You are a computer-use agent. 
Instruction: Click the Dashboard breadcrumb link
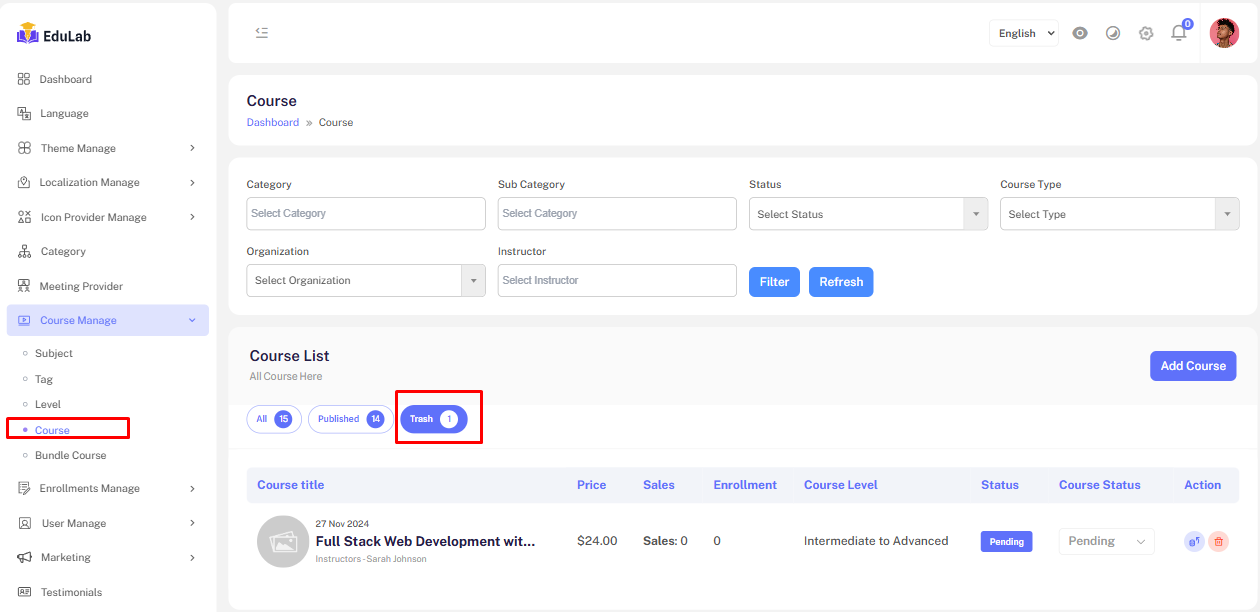click(272, 122)
